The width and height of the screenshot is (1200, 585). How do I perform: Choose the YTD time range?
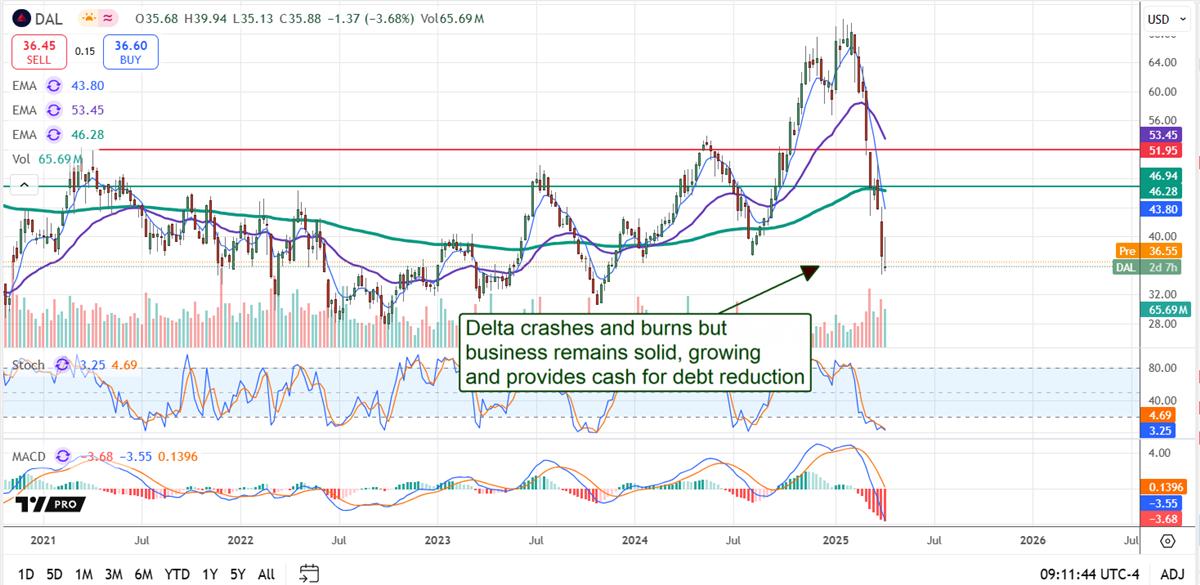coord(178,574)
